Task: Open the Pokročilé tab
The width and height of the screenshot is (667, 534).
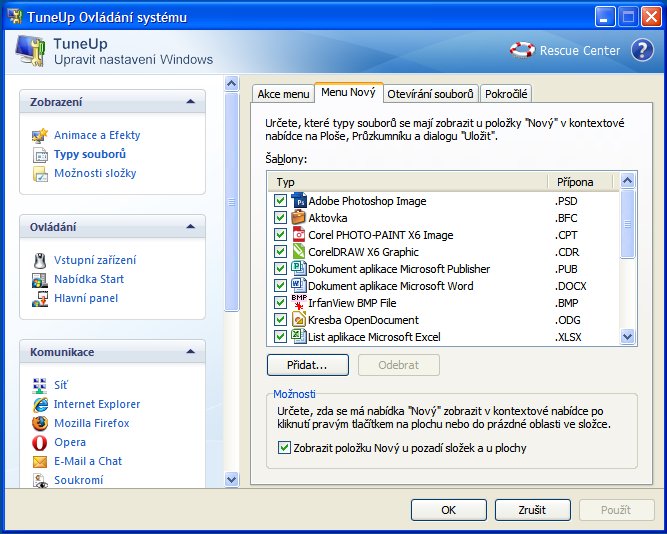Action: pyautogui.click(x=506, y=94)
